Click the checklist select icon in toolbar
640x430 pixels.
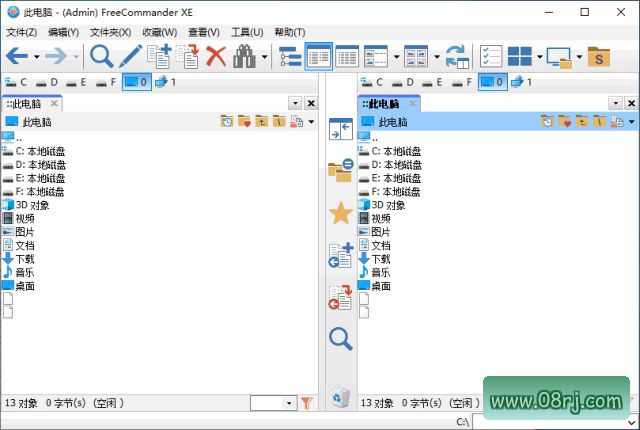click(491, 56)
